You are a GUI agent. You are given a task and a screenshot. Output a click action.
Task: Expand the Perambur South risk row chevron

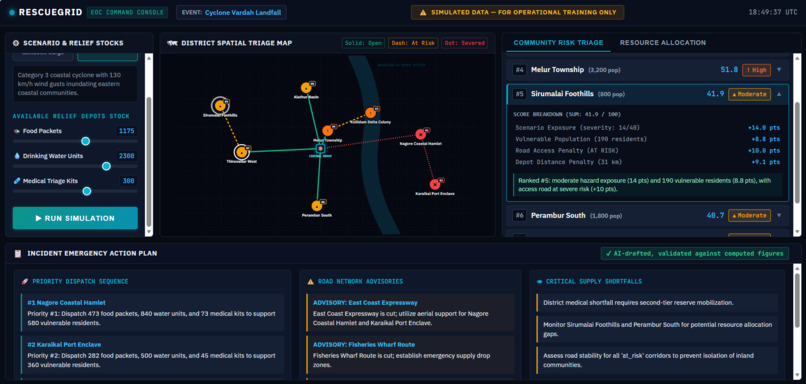779,215
